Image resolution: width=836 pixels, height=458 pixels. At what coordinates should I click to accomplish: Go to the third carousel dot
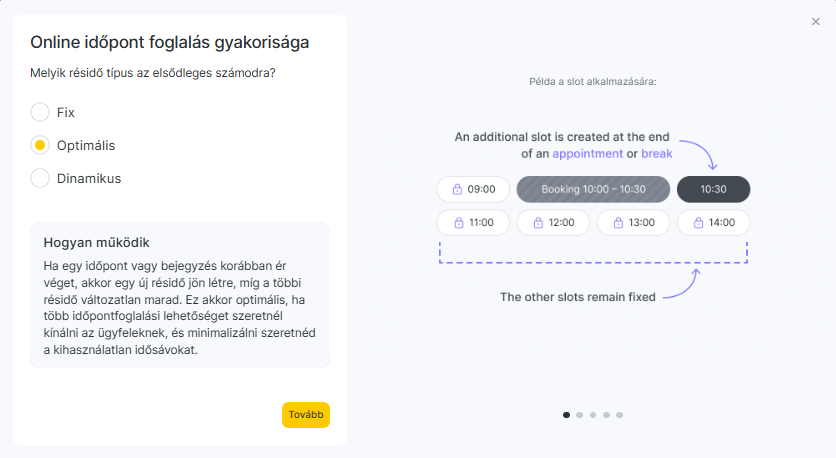pyautogui.click(x=593, y=414)
